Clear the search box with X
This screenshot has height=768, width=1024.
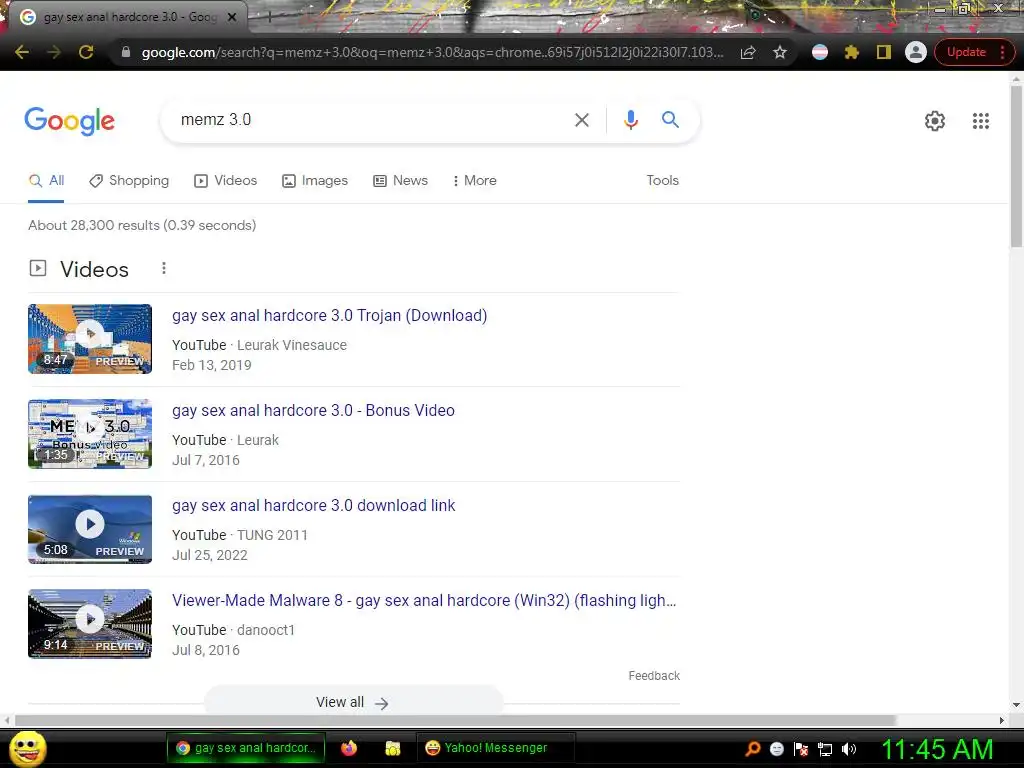point(581,120)
